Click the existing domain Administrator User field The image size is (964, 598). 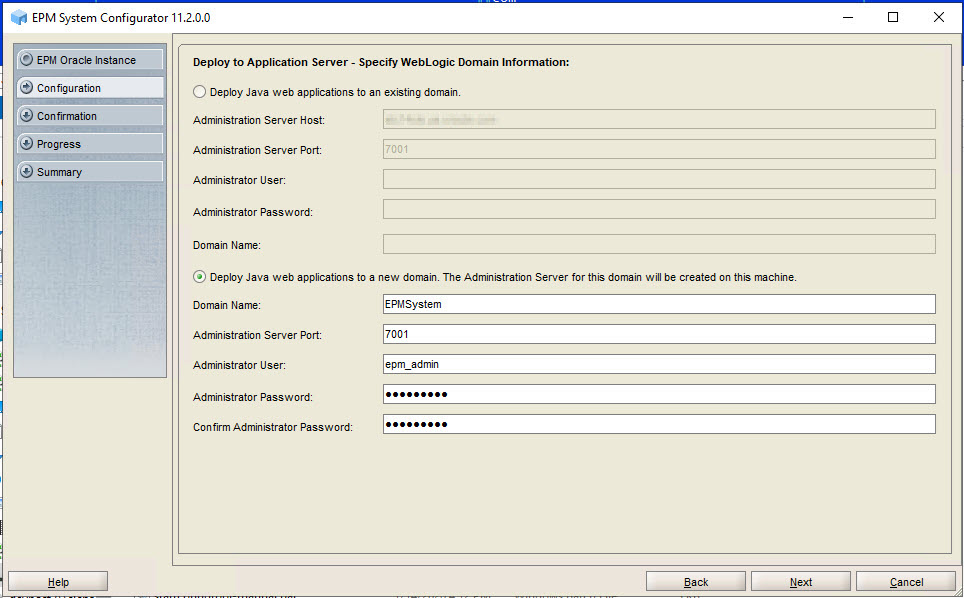[x=659, y=179]
